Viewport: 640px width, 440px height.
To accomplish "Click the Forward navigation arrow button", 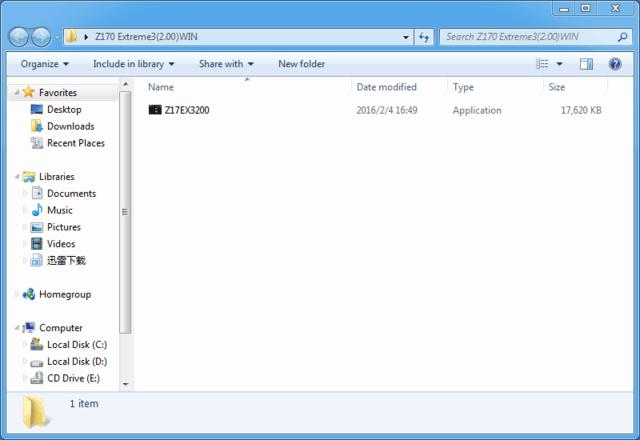I will point(42,37).
